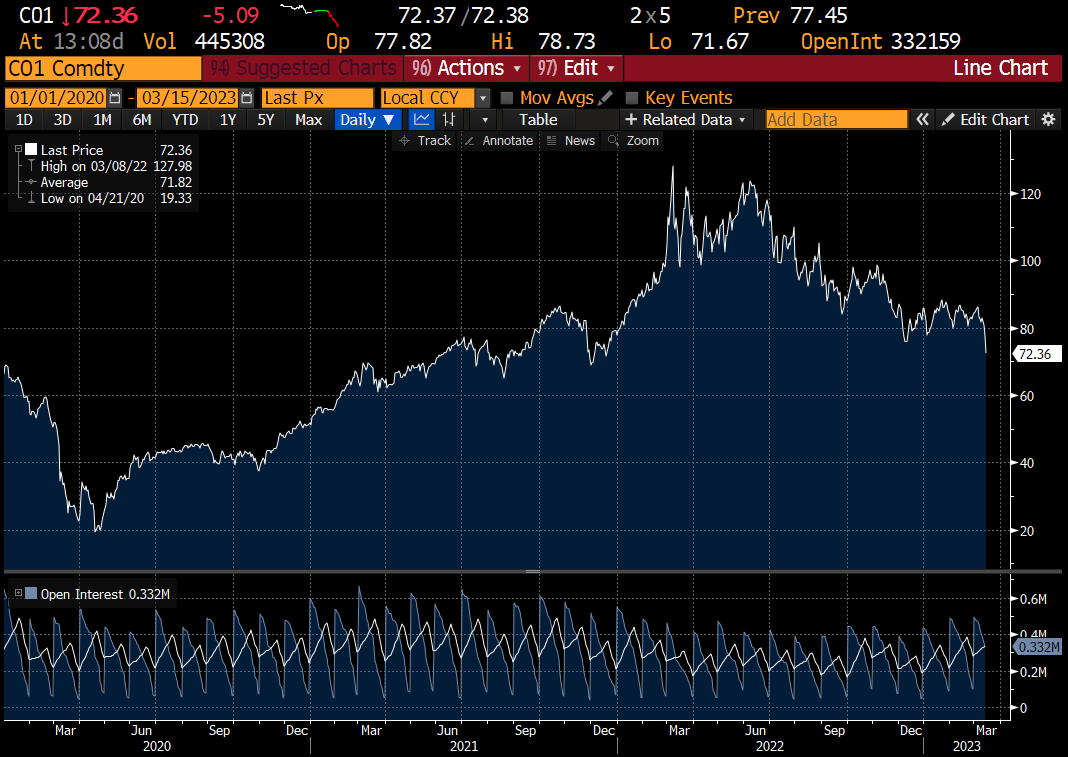Enable the Key Events checkbox

coord(632,98)
